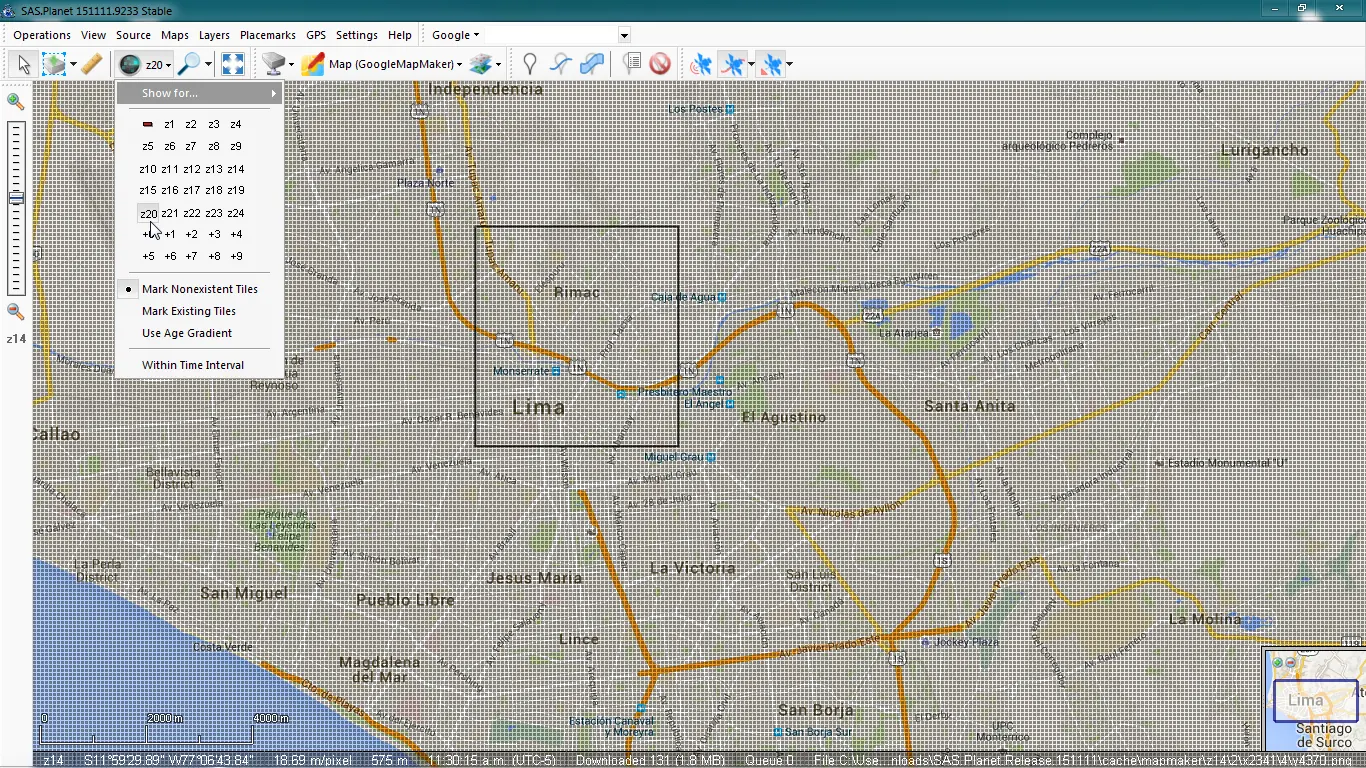Click the layers stack icon

(x=480, y=64)
